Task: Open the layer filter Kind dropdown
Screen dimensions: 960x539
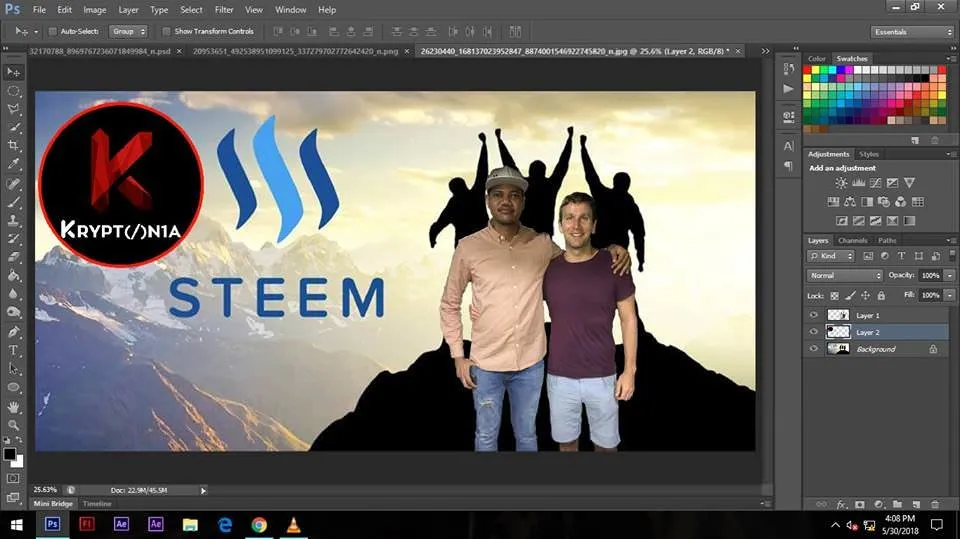Action: point(831,256)
